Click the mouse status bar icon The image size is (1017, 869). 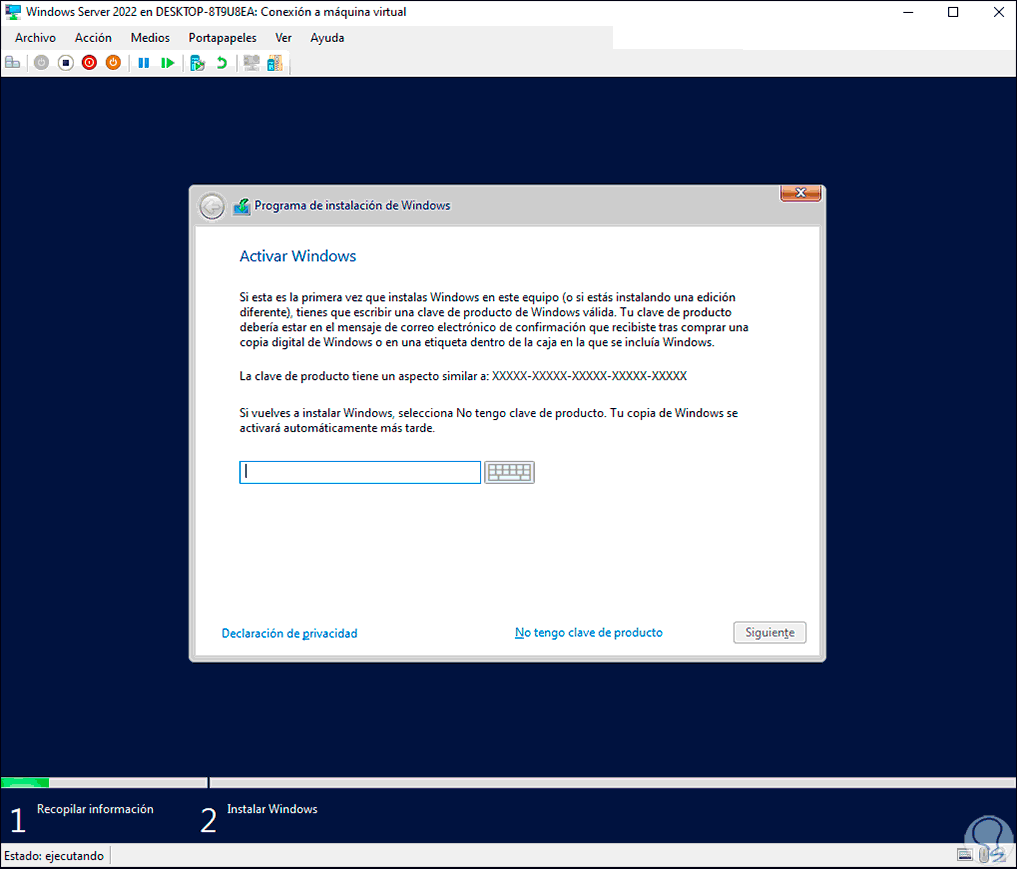(x=984, y=855)
